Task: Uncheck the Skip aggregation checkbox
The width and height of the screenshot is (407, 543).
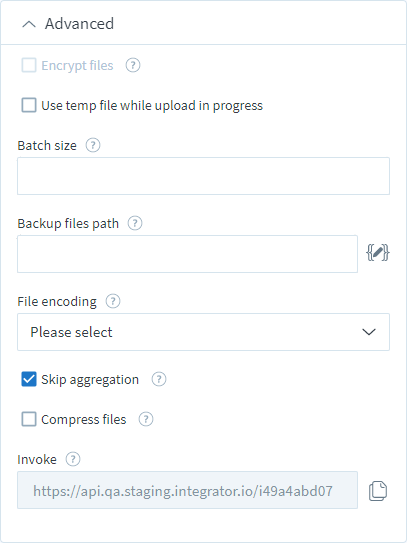Action: tap(29, 379)
